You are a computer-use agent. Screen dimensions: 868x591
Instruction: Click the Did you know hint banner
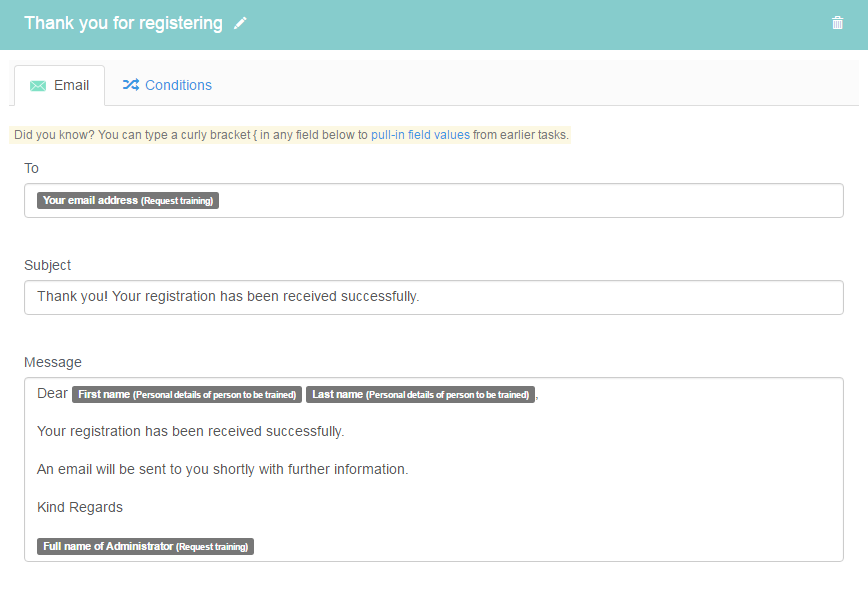coord(290,135)
